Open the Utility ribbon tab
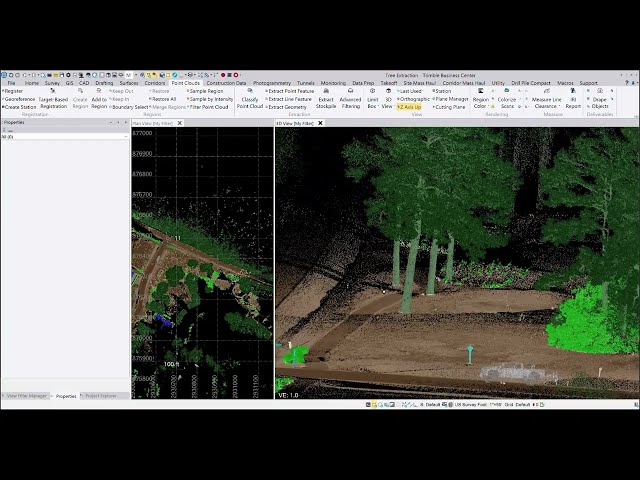Screen dimensions: 640x480 498,83
